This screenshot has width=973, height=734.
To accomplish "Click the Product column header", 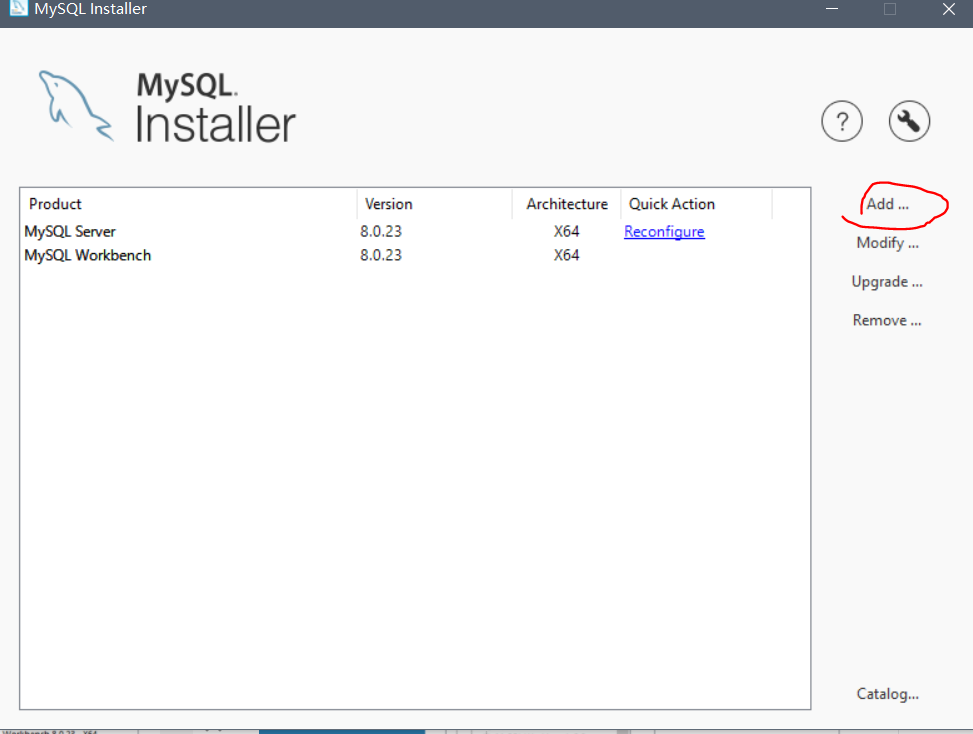I will (189, 204).
